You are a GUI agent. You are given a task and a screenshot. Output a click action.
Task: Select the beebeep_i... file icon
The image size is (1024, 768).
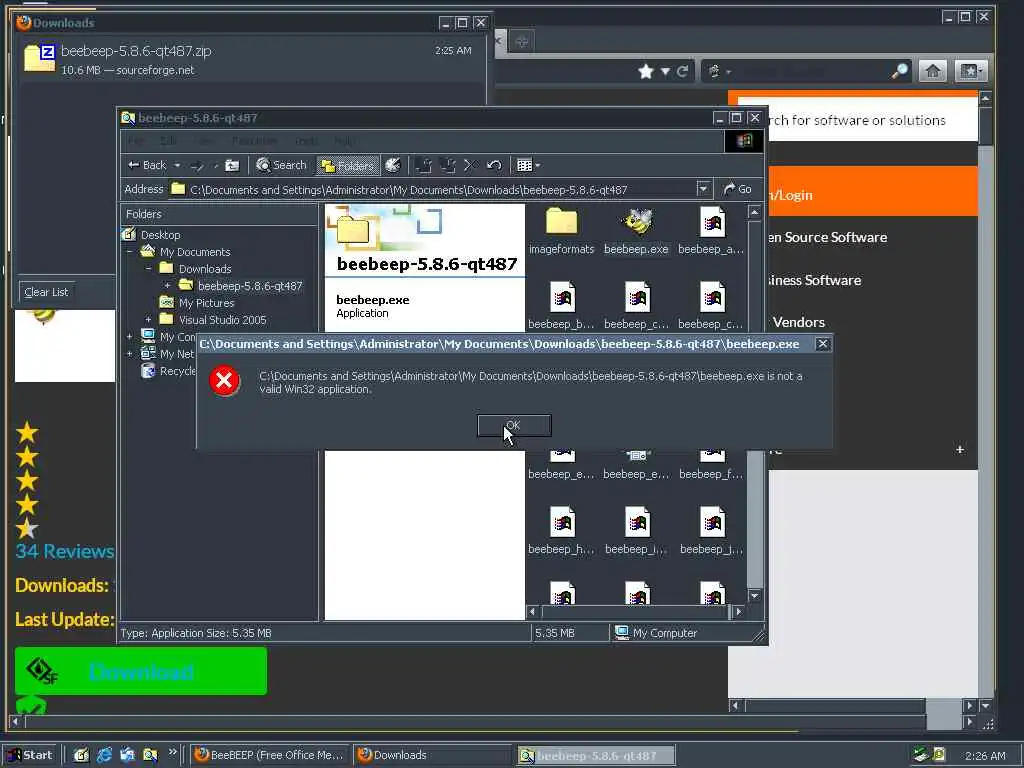pos(637,522)
